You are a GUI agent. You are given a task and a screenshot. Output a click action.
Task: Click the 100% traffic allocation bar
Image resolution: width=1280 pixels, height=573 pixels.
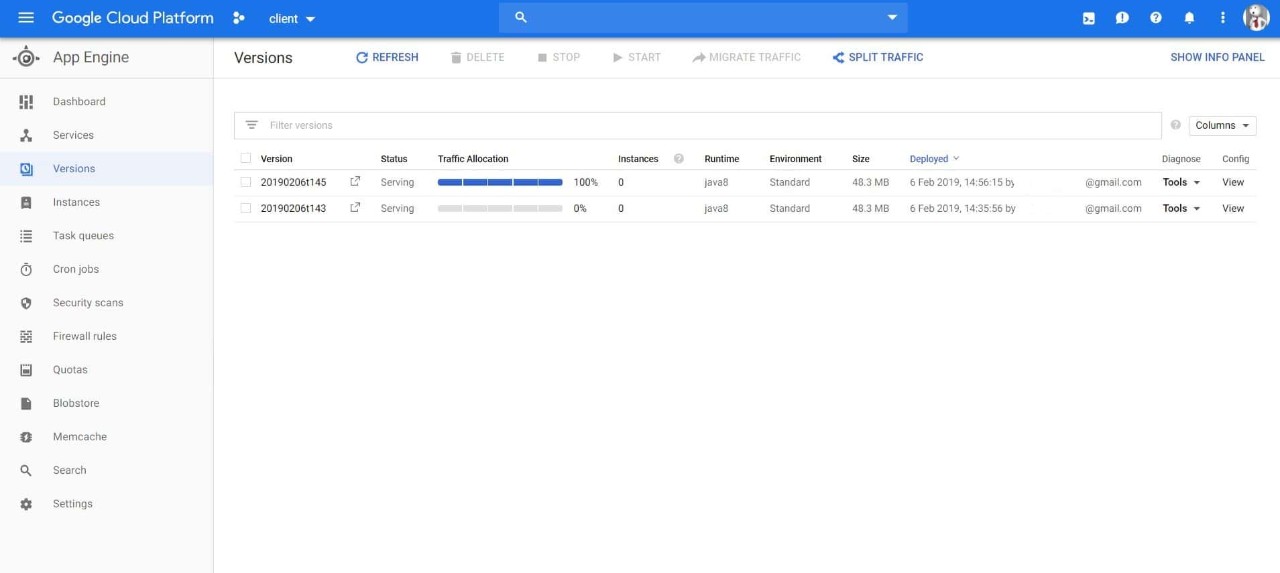[x=500, y=182]
